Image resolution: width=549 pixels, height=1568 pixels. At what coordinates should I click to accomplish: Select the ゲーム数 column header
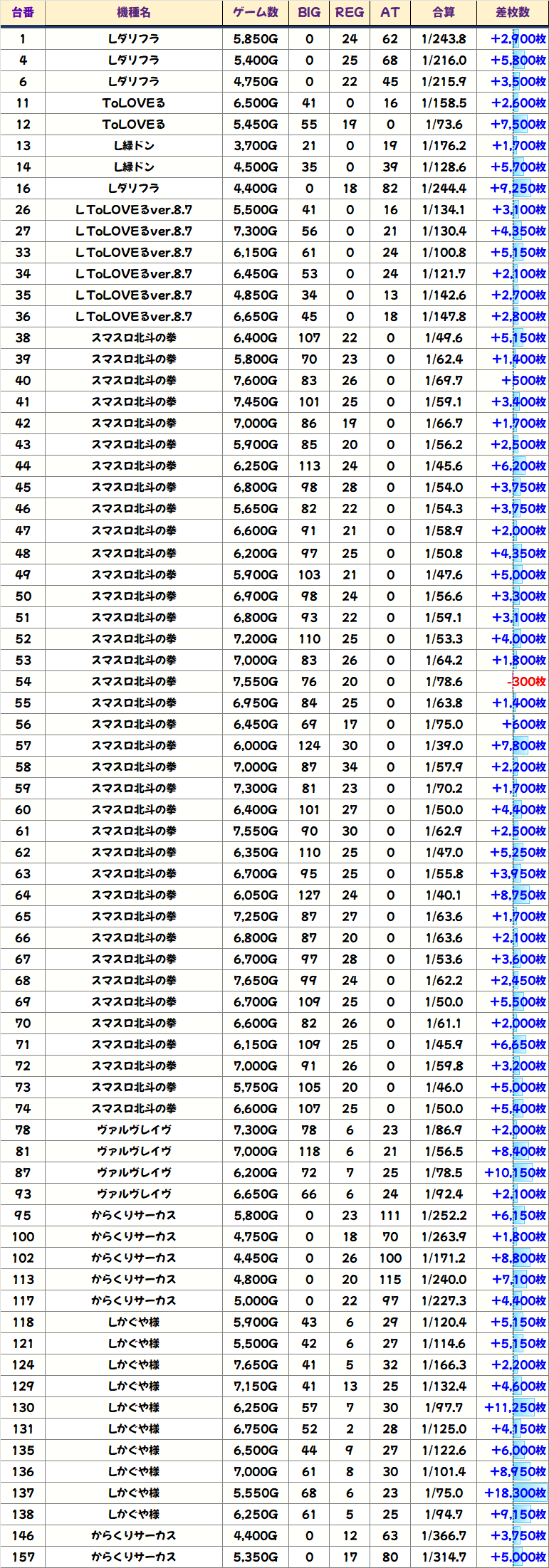256,13
